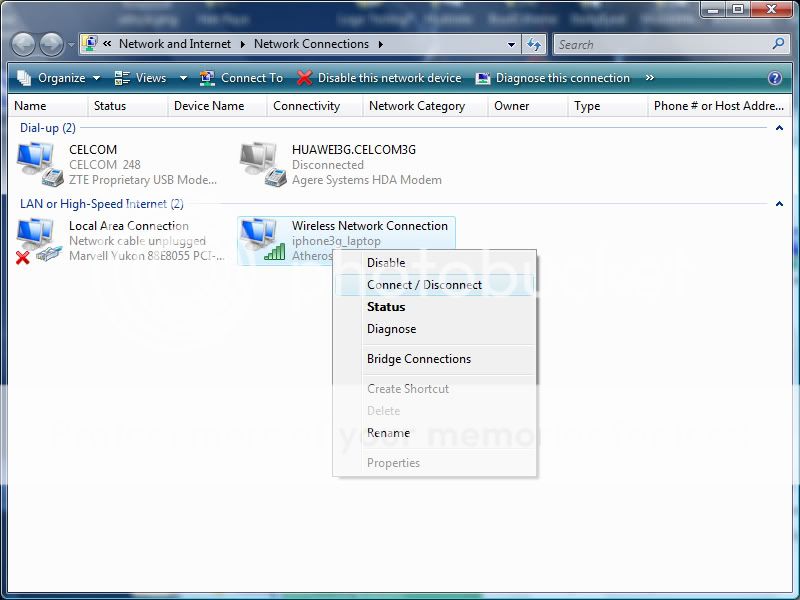Click the search magnifier icon
Viewport: 800px width, 600px height.
tap(779, 44)
